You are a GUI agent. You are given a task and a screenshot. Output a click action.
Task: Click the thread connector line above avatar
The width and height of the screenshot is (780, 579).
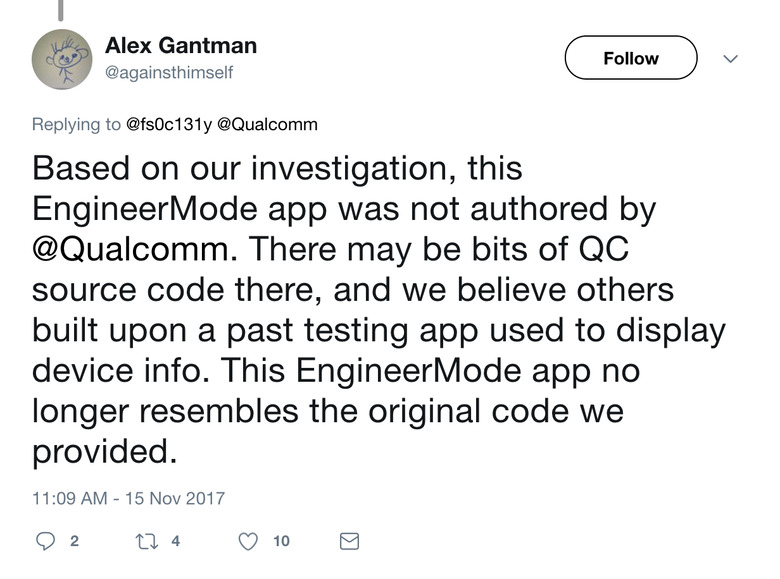click(x=60, y=10)
